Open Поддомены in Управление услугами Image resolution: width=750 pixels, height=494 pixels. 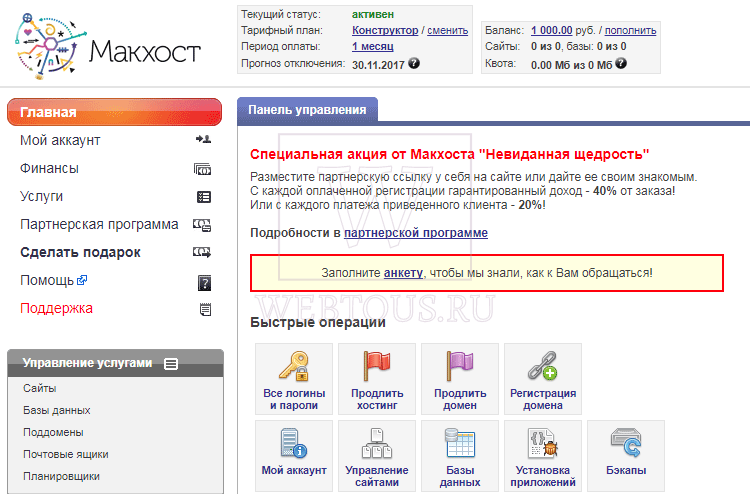click(x=53, y=432)
